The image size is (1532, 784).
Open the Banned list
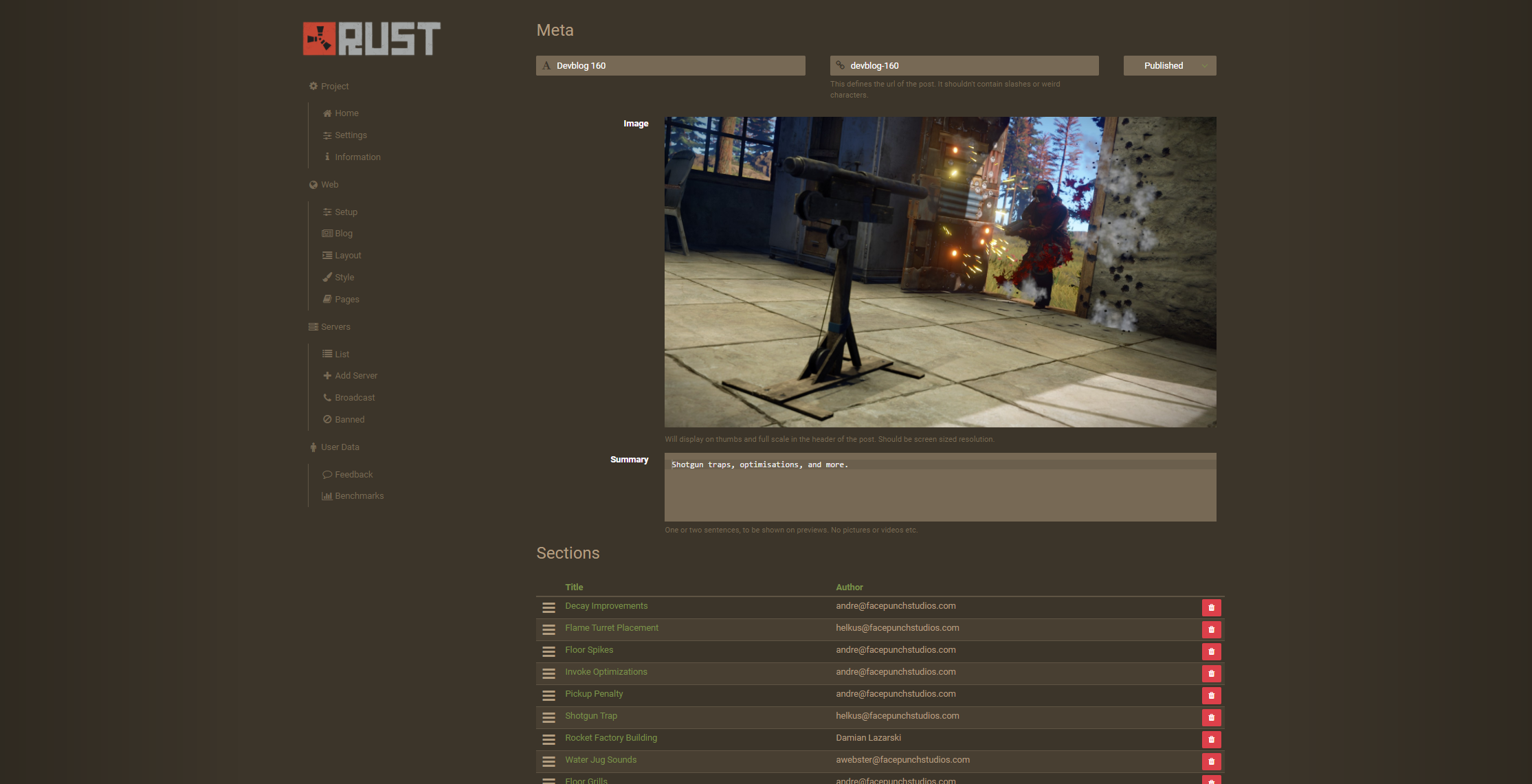344,420
